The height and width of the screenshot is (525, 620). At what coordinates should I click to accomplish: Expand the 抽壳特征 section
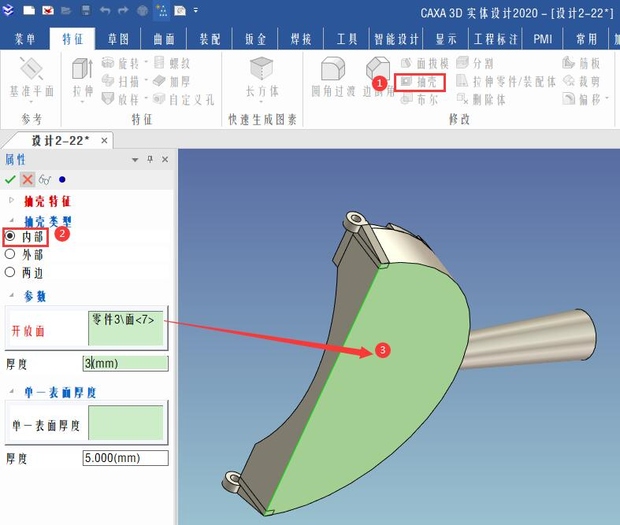[11, 200]
